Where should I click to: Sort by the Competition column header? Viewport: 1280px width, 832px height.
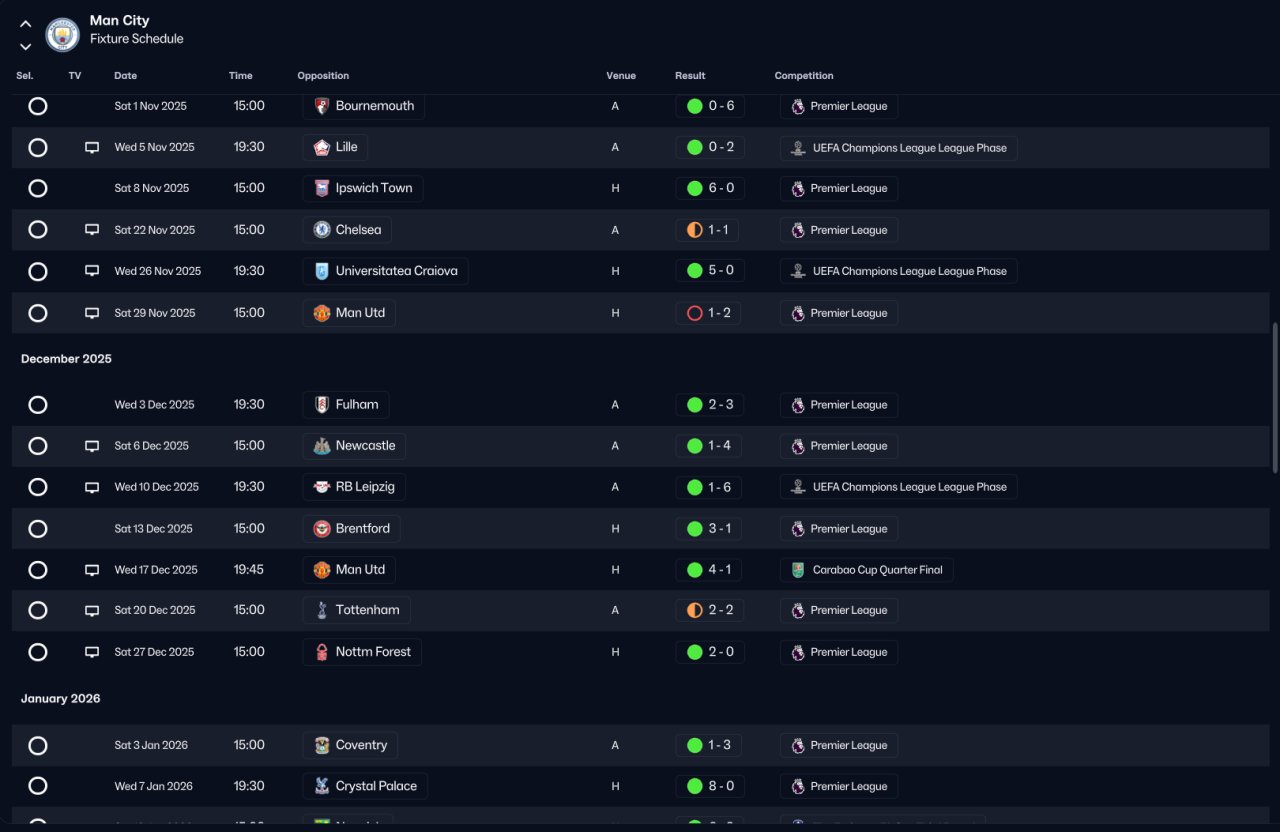(x=804, y=76)
